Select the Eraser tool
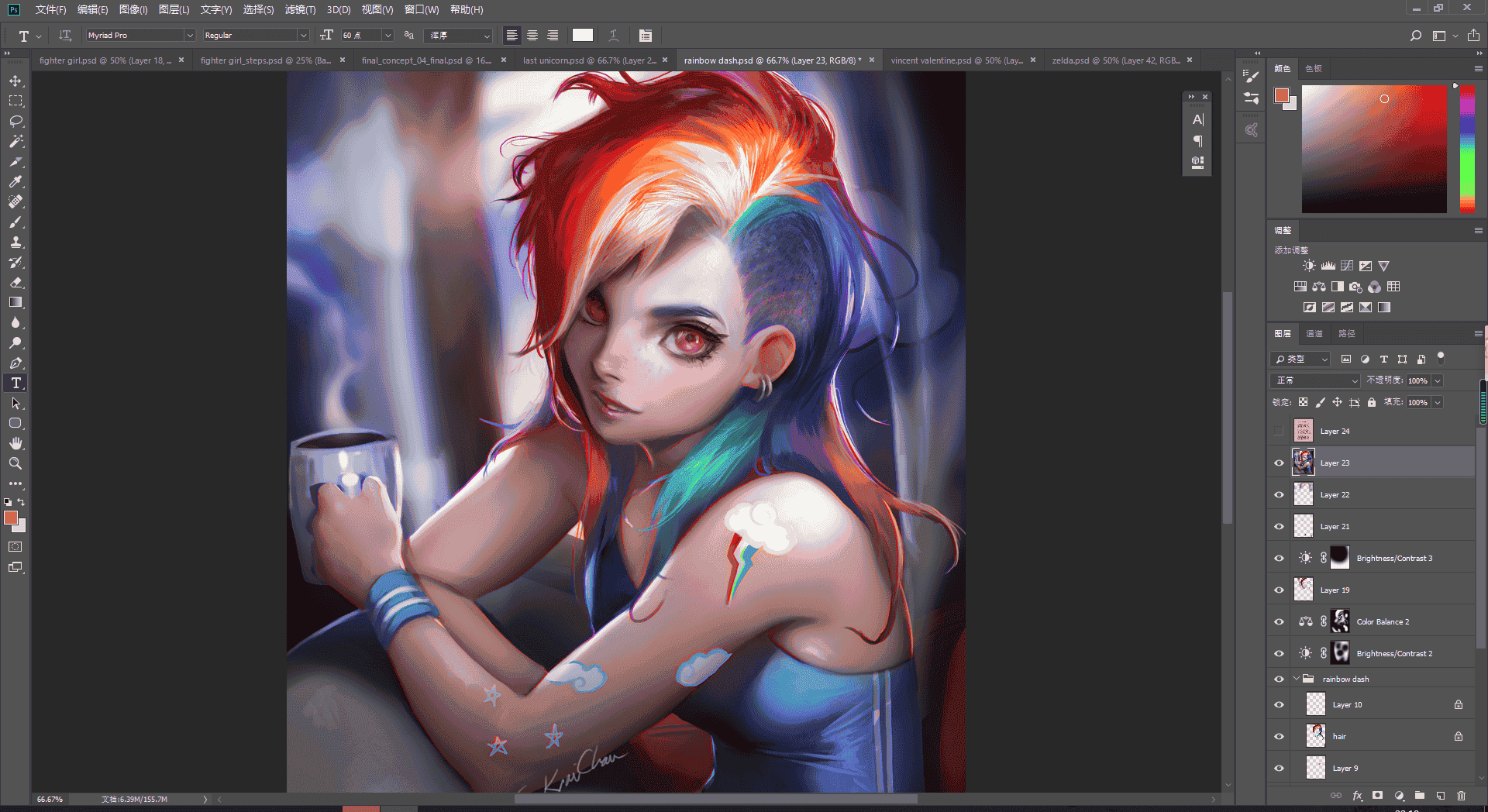Screen dimensions: 1488x812 (15, 282)
